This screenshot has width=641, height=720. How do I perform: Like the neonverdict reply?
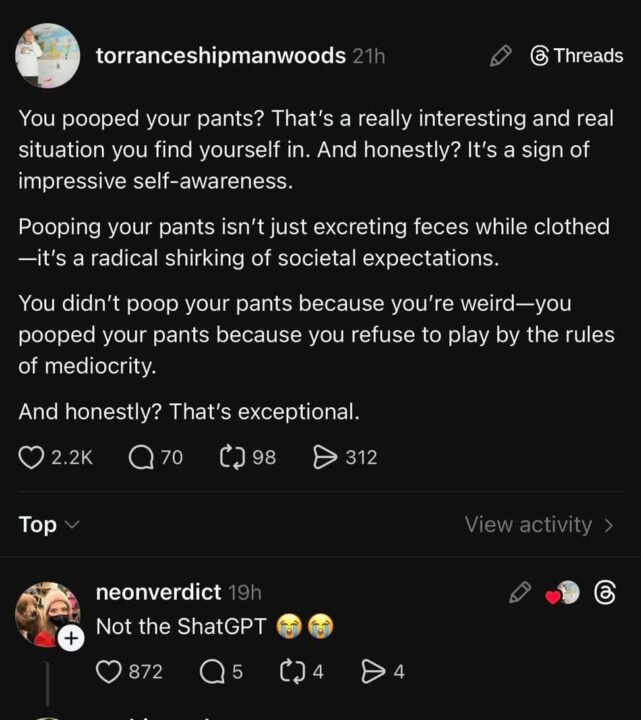(x=109, y=671)
